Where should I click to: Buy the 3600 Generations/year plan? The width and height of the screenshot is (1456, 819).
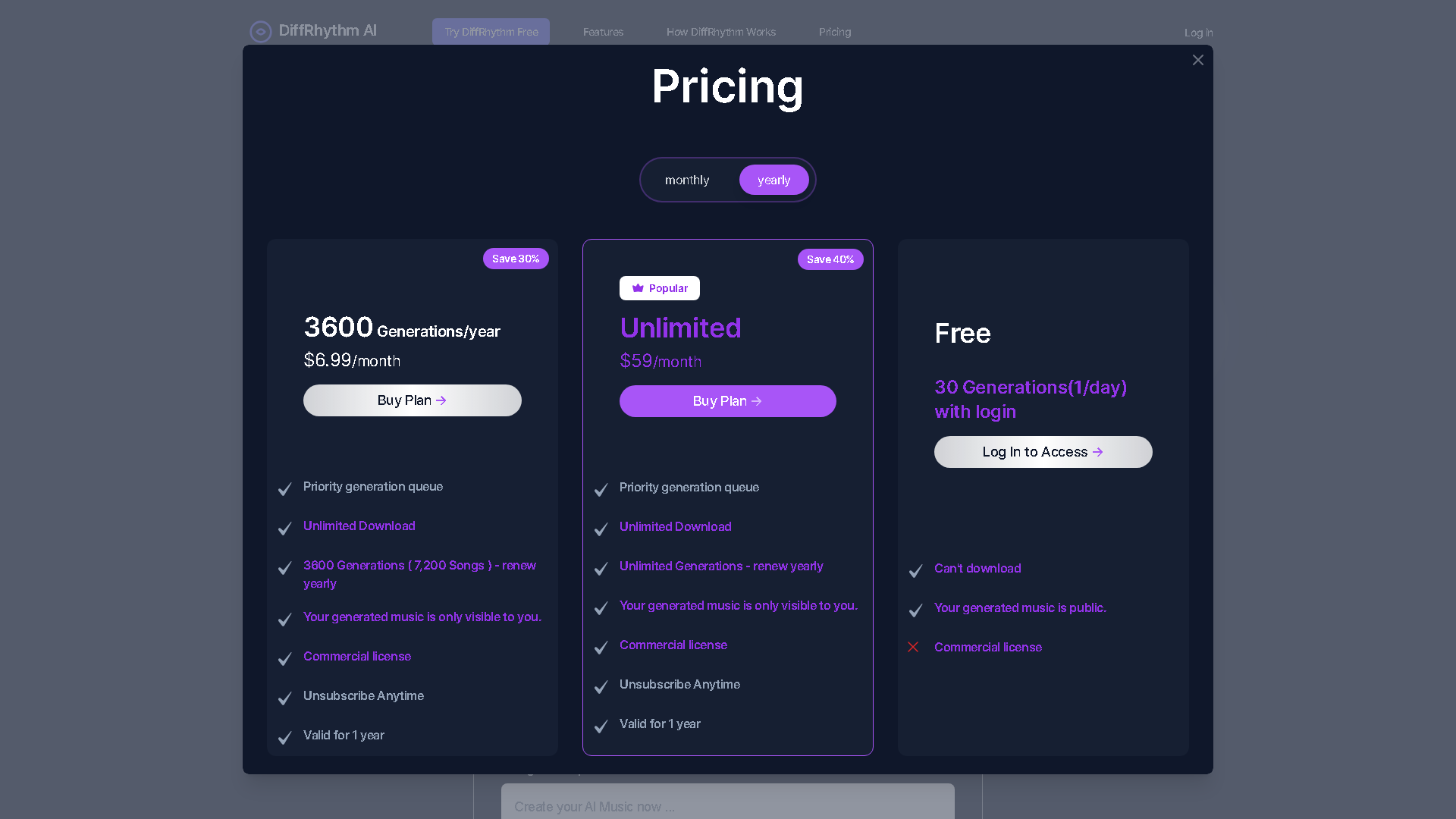(412, 400)
